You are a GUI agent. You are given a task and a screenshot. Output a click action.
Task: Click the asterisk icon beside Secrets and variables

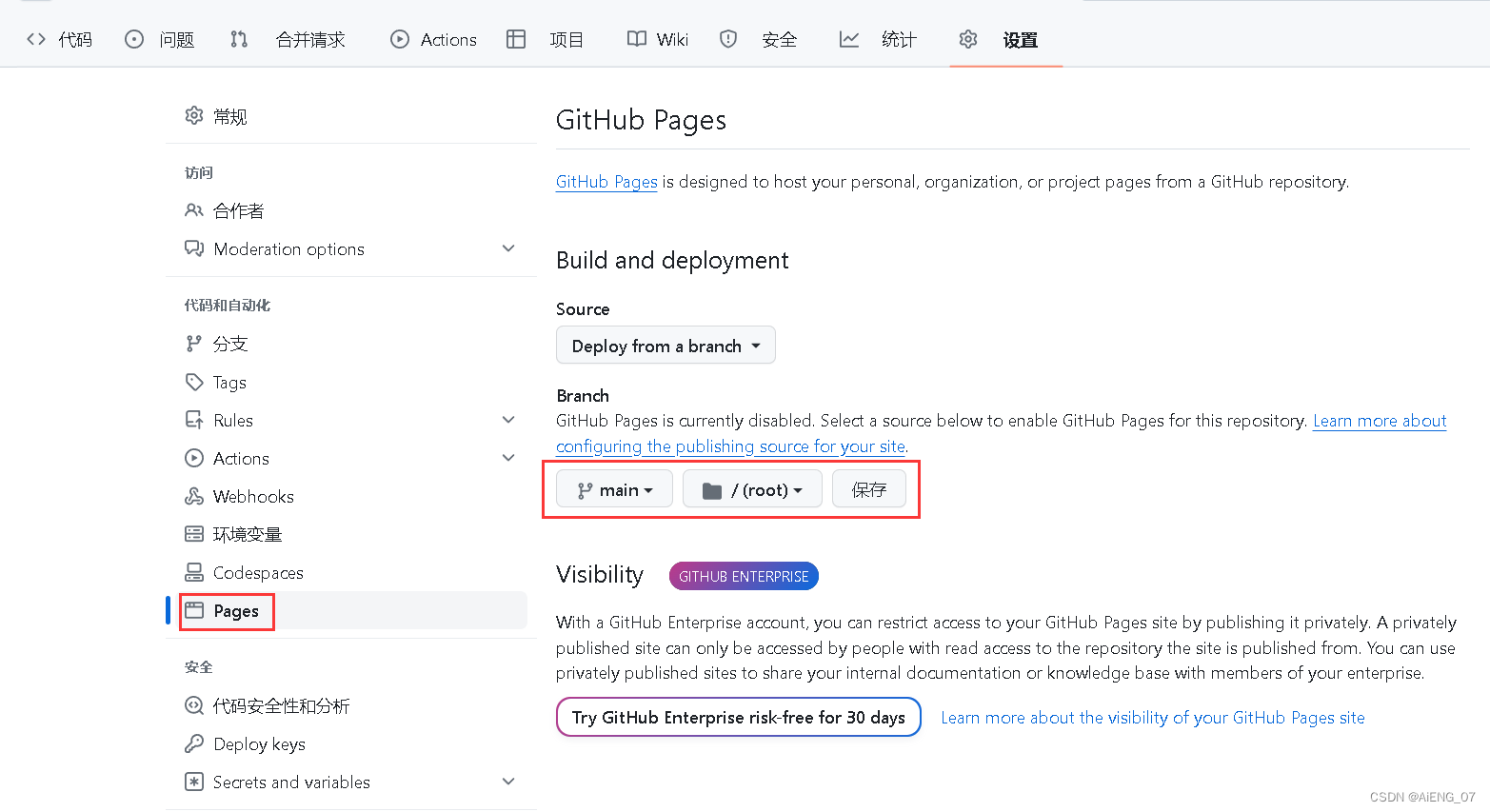[x=194, y=782]
